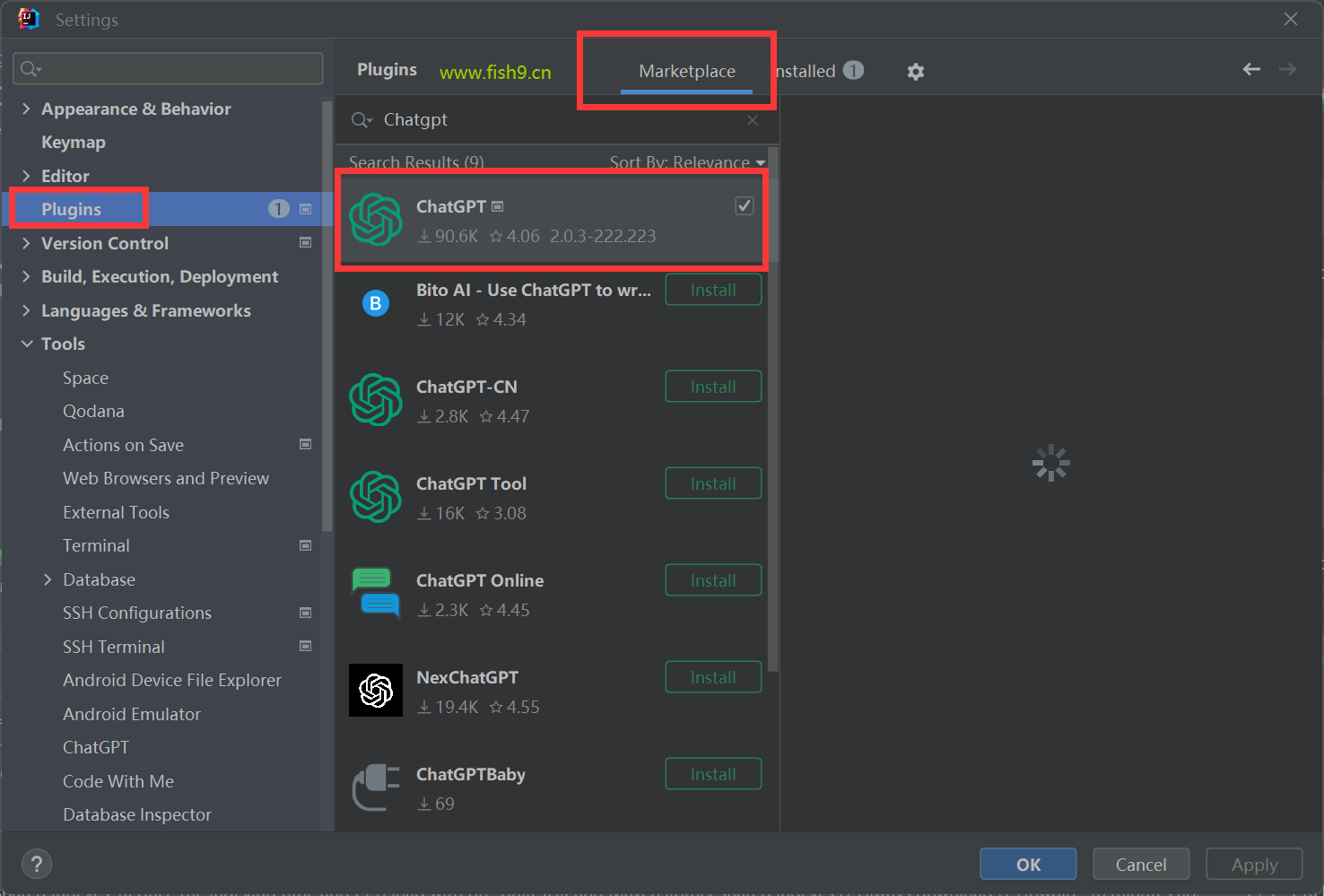This screenshot has height=896, width=1324.
Task: Expand Build, Execution, Deployment node
Action: (x=26, y=276)
